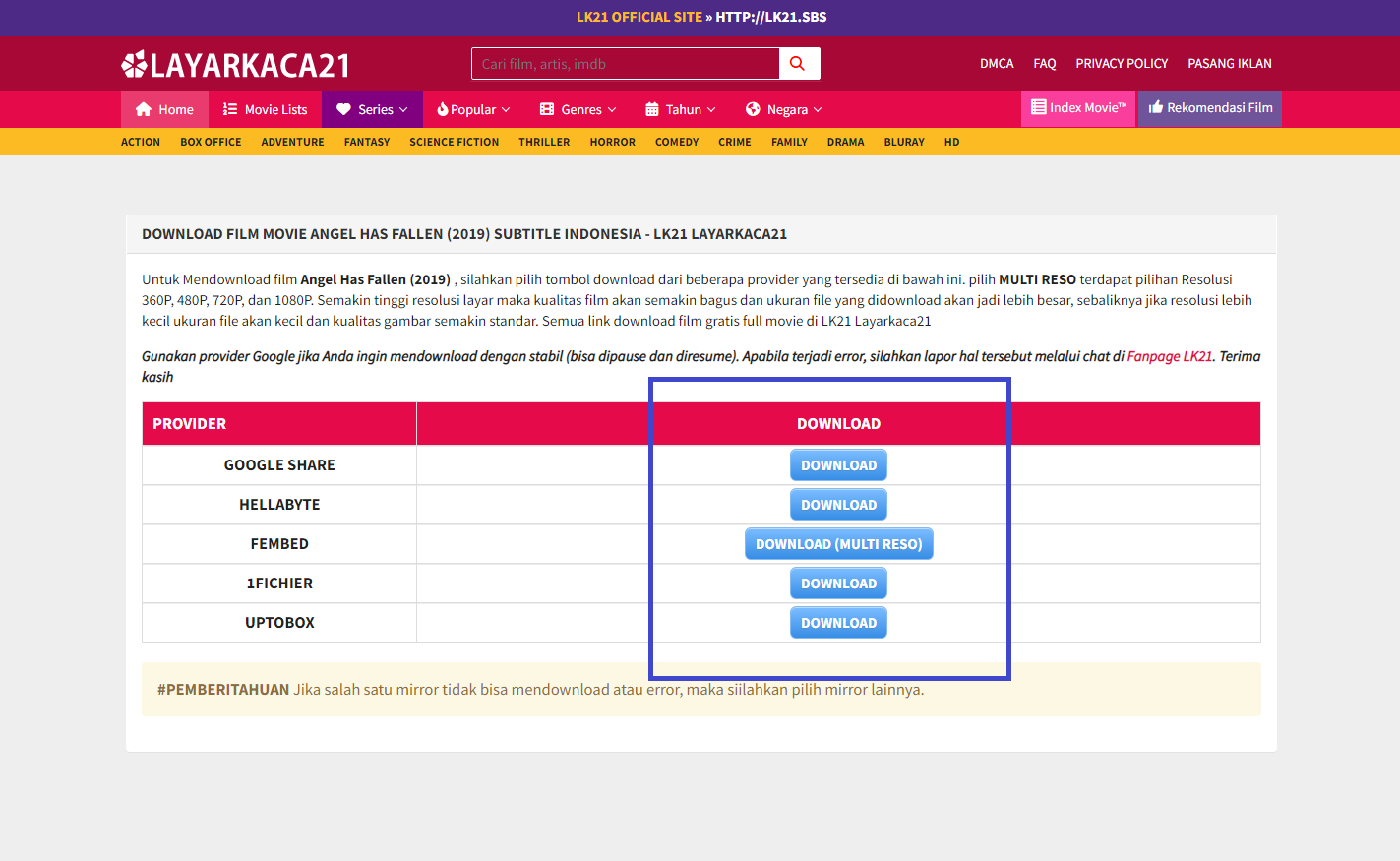This screenshot has width=1400, height=861.
Task: Click the Movie Lists list icon
Action: pos(230,109)
